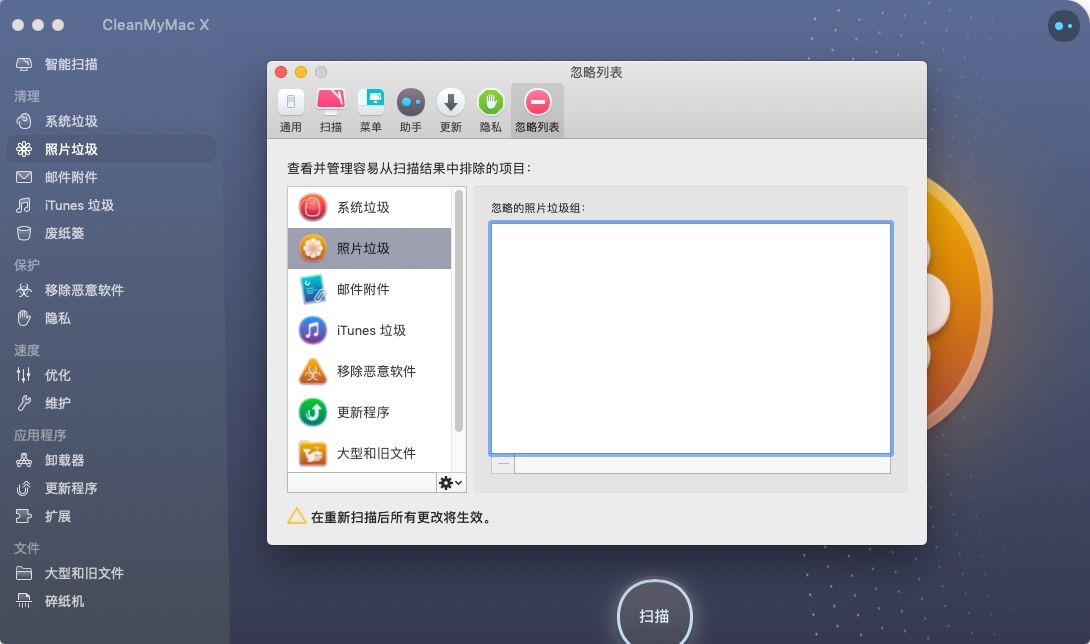1090x644 pixels.
Task: Click the minus button under ignored groups list
Action: (503, 464)
